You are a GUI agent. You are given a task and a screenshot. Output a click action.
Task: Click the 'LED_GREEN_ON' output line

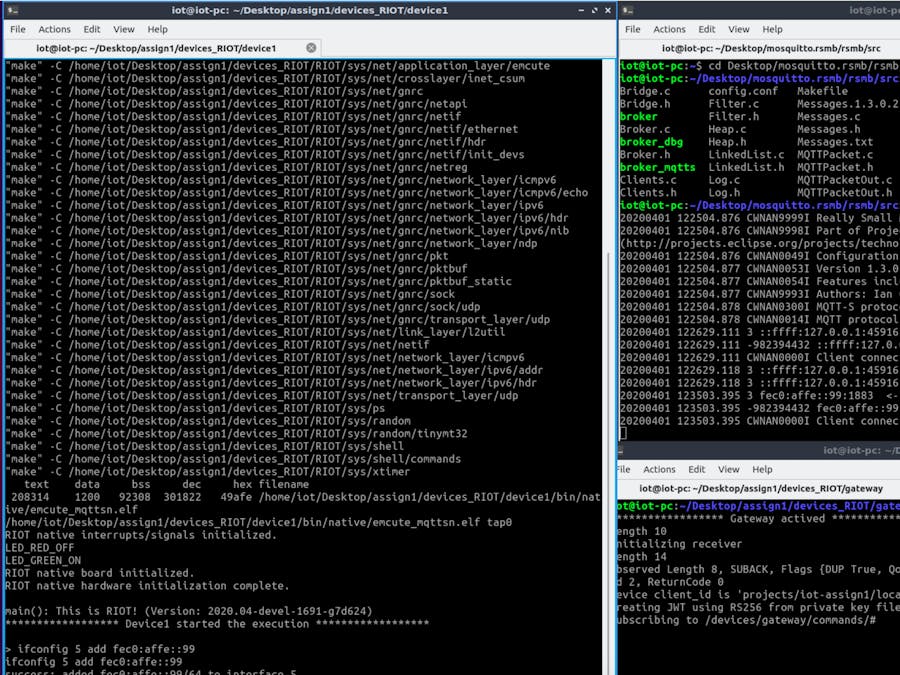click(x=43, y=560)
